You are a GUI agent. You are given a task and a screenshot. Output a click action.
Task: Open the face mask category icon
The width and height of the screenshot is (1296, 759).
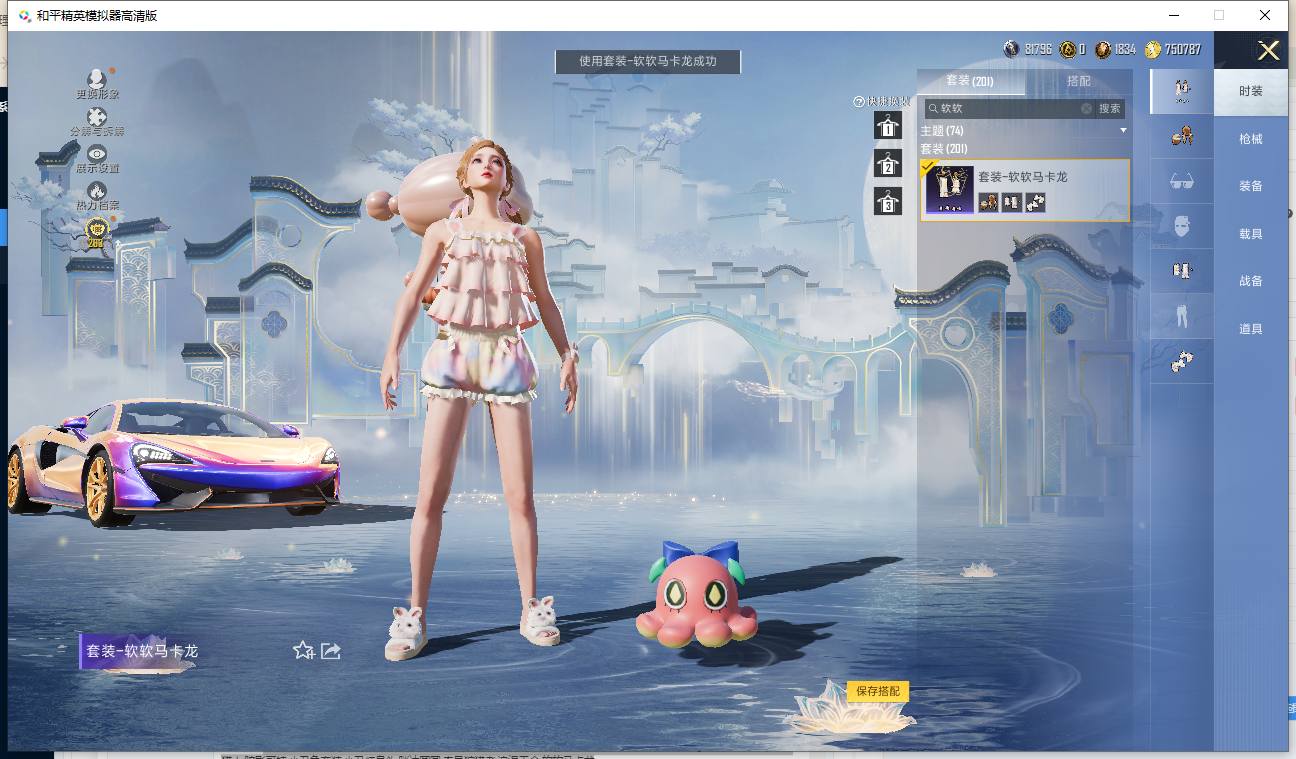pyautogui.click(x=1181, y=227)
